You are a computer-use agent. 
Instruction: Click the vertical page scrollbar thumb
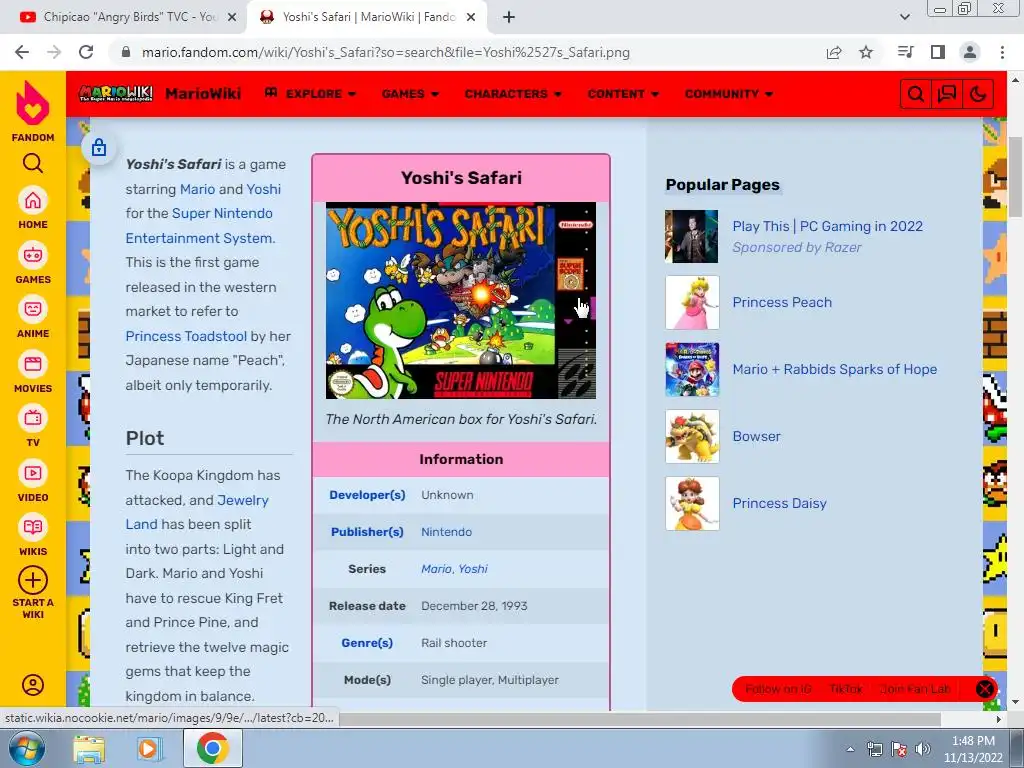1016,176
